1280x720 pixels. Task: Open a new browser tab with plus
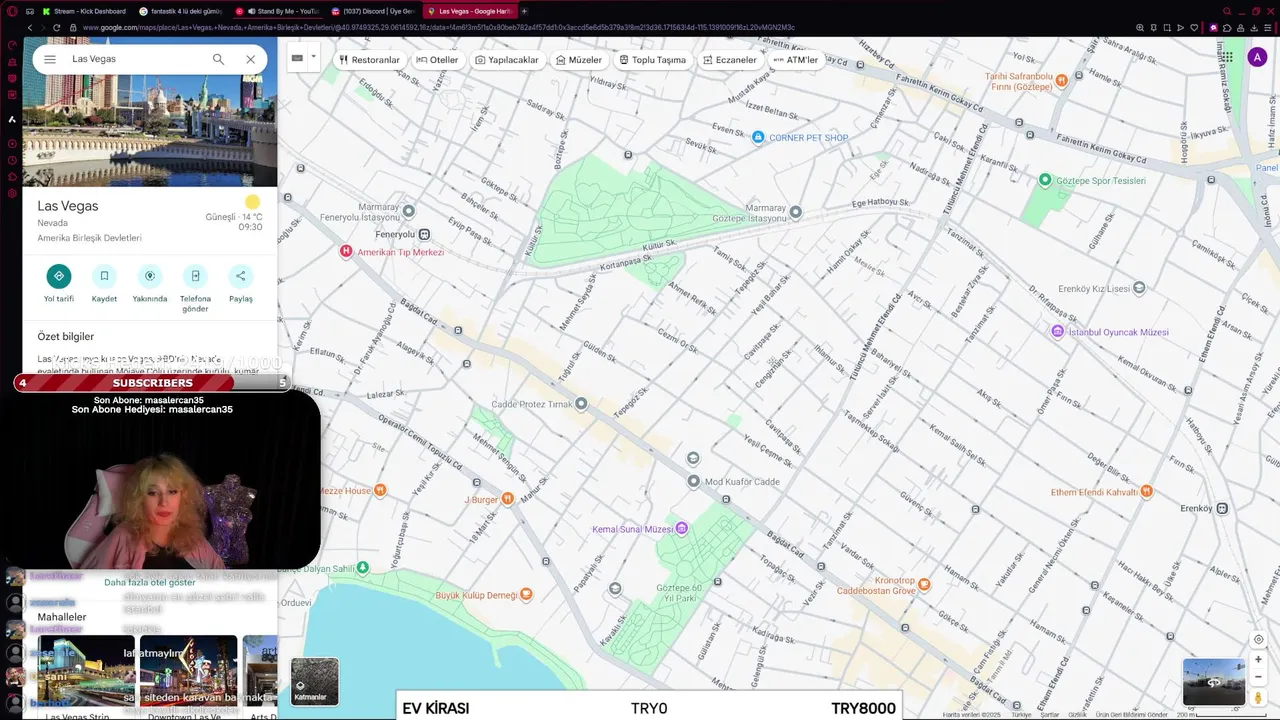(524, 11)
